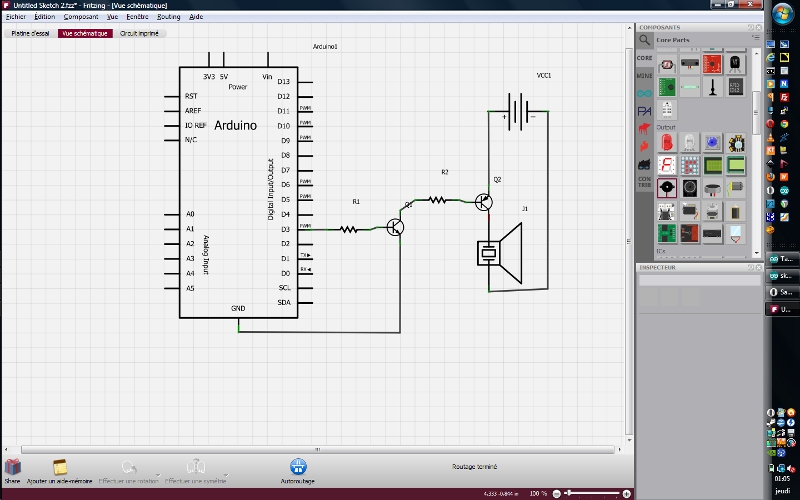Open the CONTRIB parts bin tab
Screen dimensions: 800x500
[644, 182]
